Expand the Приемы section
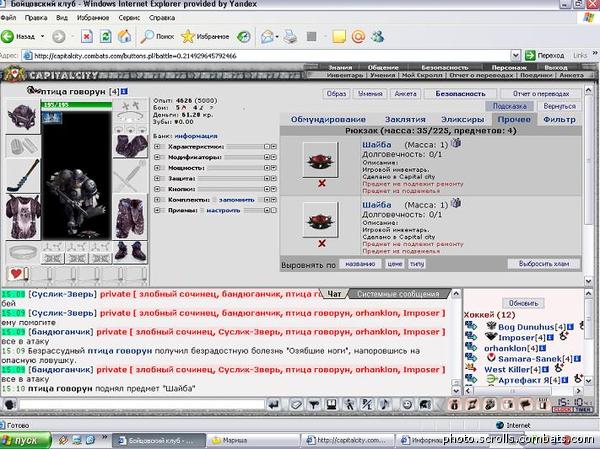Image resolution: width=600 pixels, height=449 pixels. [x=157, y=210]
